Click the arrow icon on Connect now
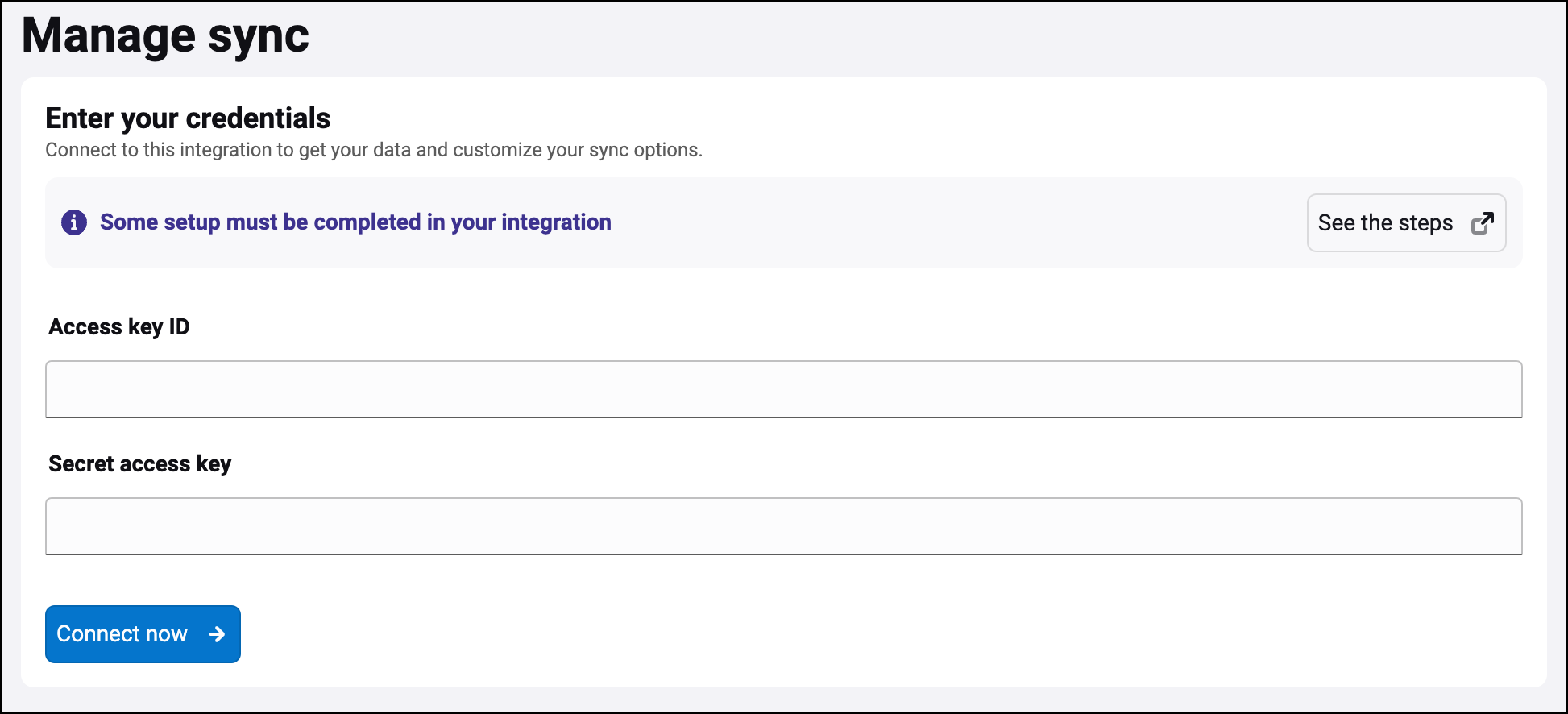Viewport: 1568px width, 714px height. click(217, 634)
